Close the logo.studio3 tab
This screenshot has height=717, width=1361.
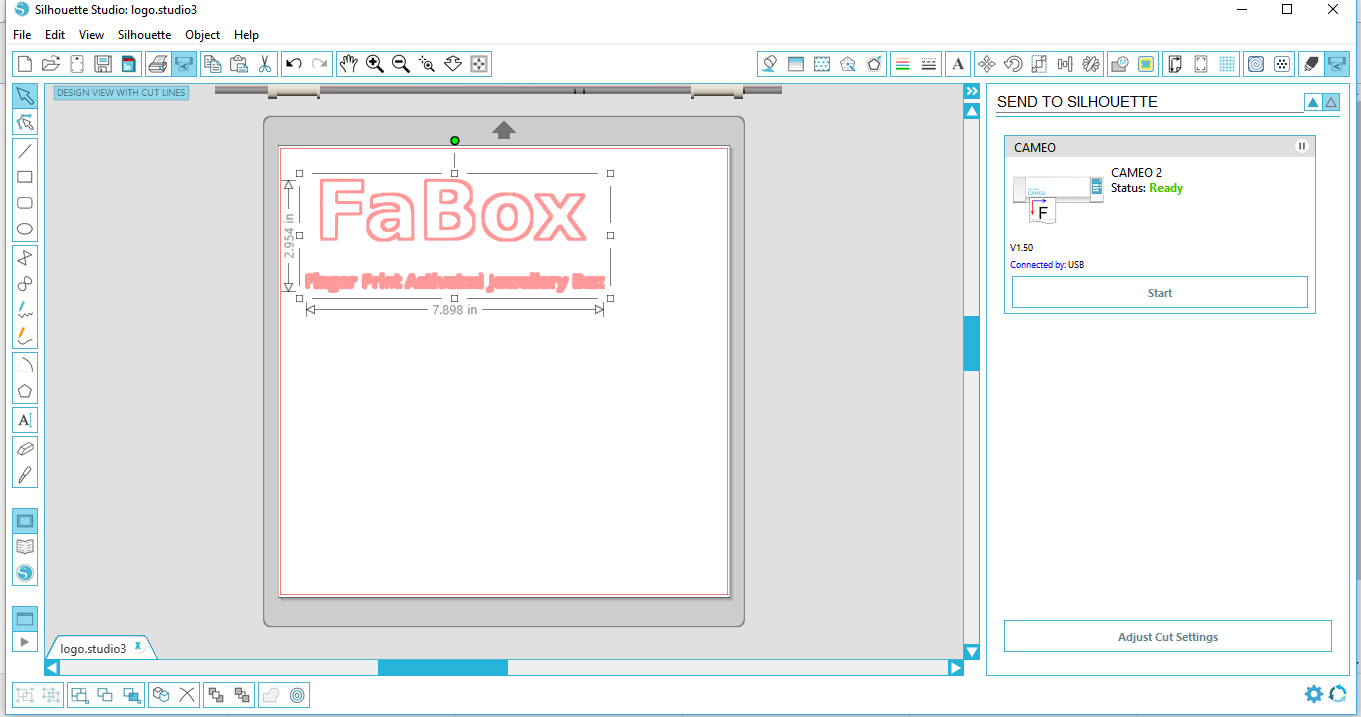tap(138, 646)
